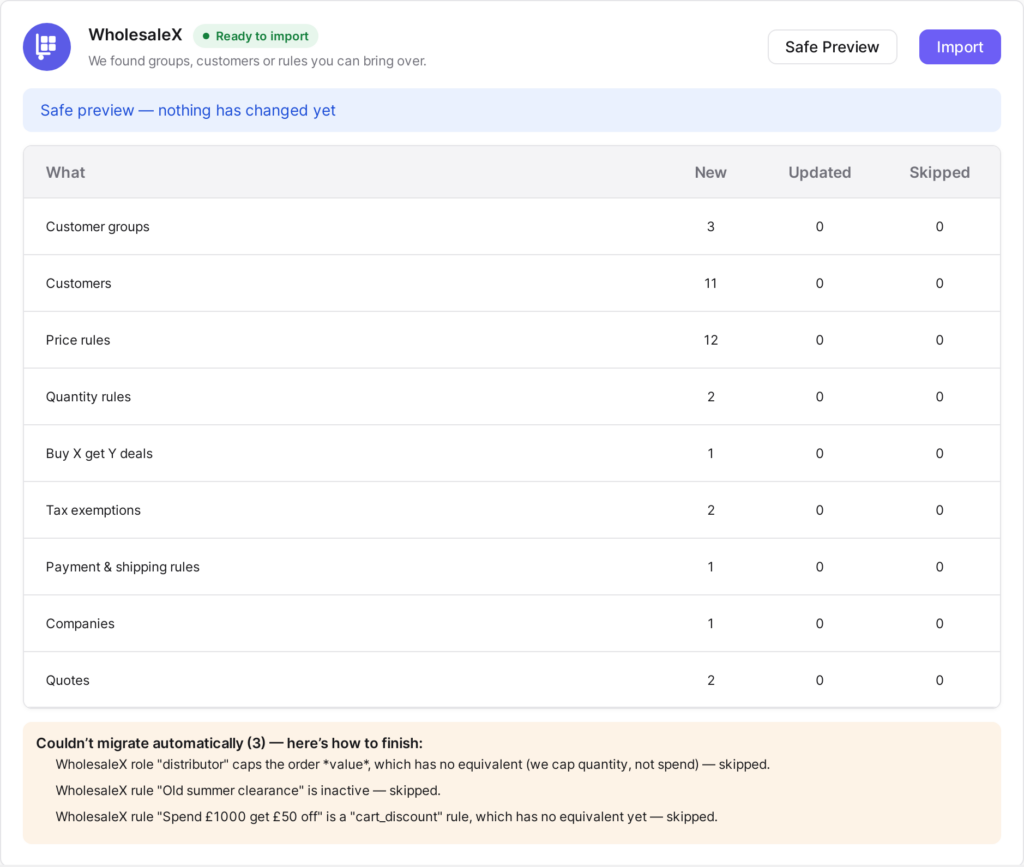
Task: Select the 'Quantity rules' row label
Action: pyautogui.click(x=88, y=397)
